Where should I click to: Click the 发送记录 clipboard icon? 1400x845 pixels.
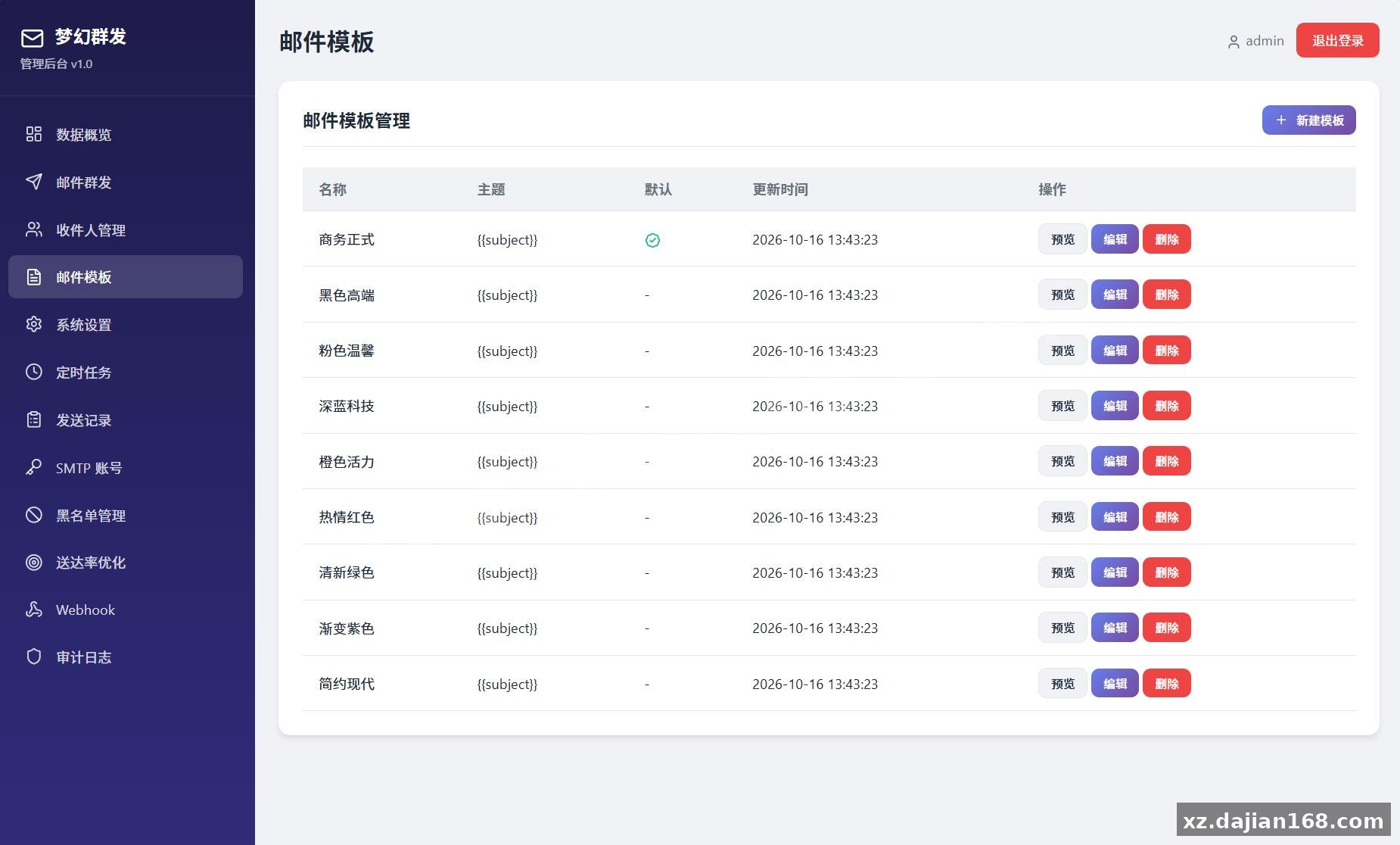click(x=34, y=419)
